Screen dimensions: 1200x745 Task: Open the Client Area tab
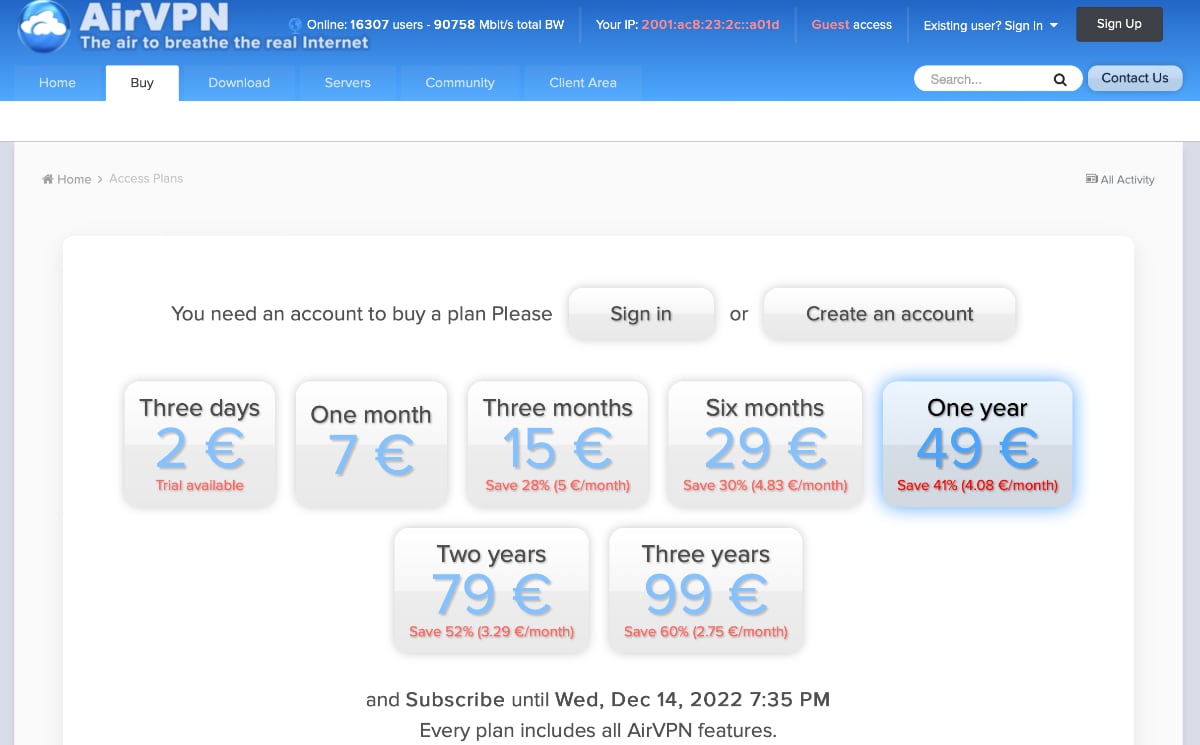(583, 83)
